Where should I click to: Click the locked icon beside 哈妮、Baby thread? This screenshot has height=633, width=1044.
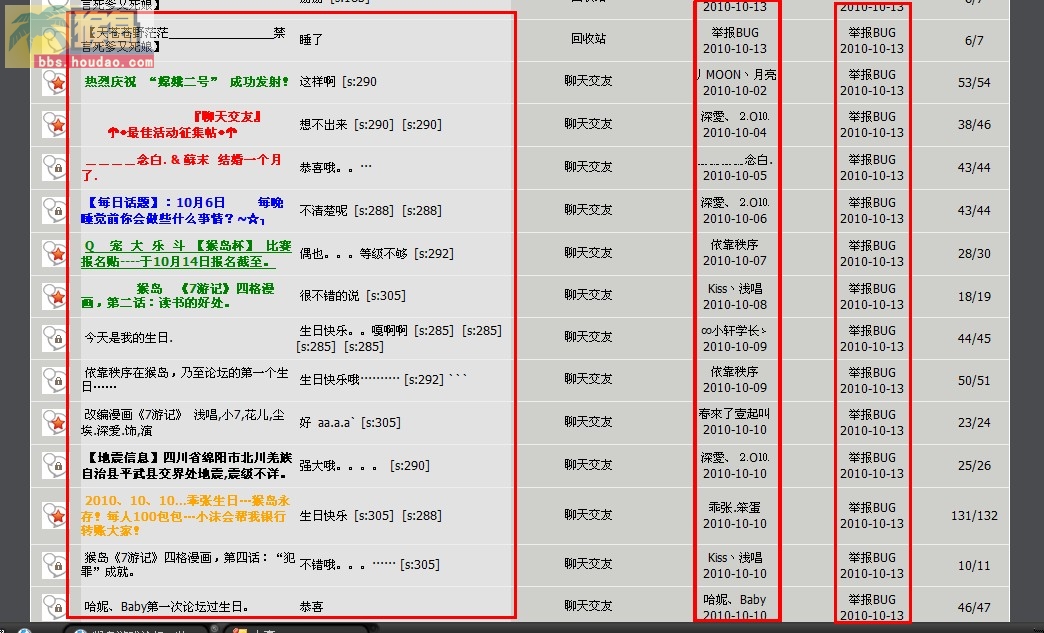tap(55, 607)
